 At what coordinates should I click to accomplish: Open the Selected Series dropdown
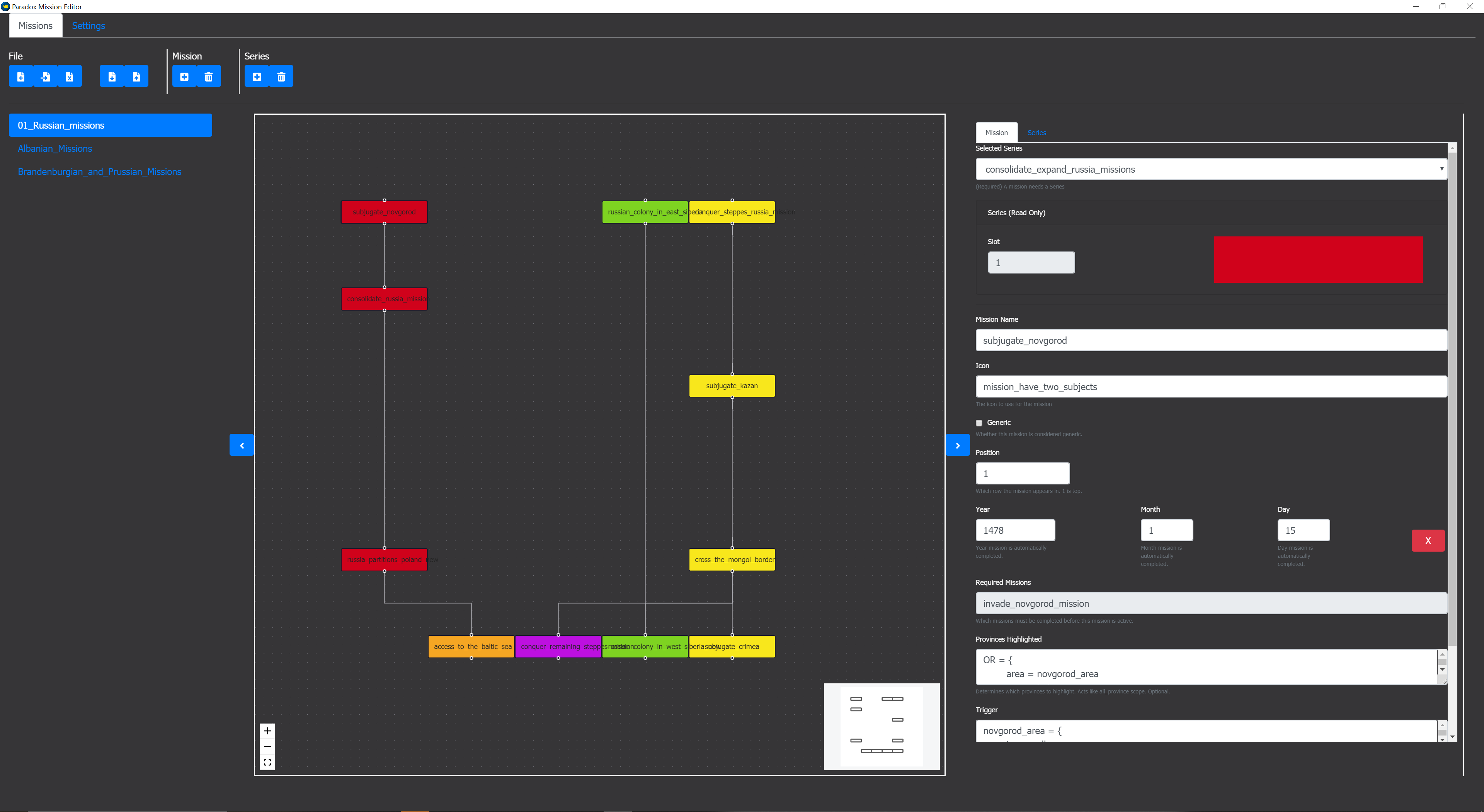click(x=1210, y=169)
